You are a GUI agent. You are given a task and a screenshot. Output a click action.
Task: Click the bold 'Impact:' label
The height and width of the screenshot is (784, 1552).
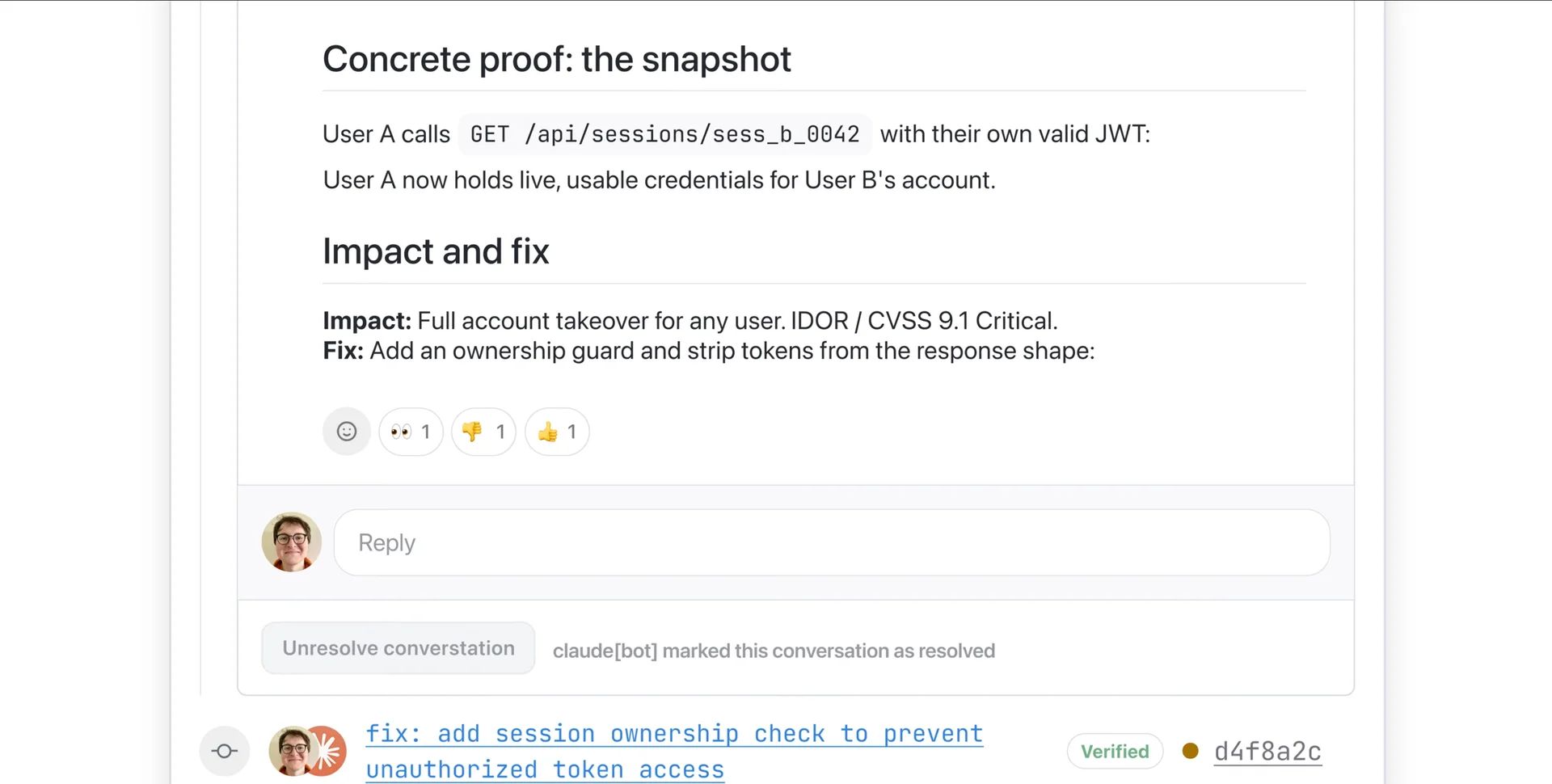coord(367,321)
